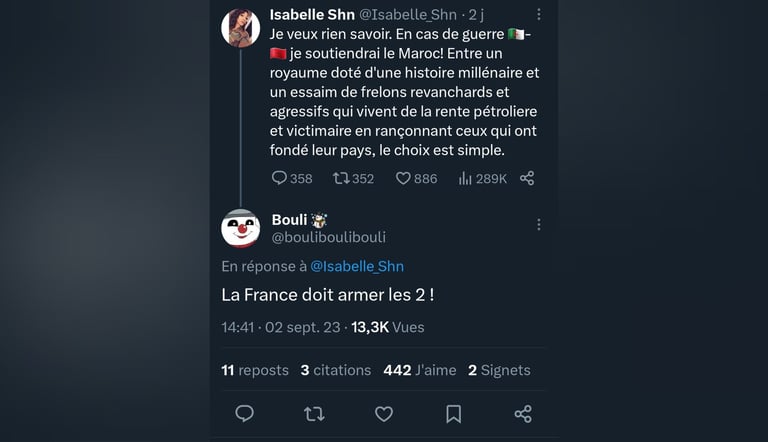The height and width of the screenshot is (442, 768).
Task: Click the @Isabelle_Shn reply mention link
Action: pos(357,266)
